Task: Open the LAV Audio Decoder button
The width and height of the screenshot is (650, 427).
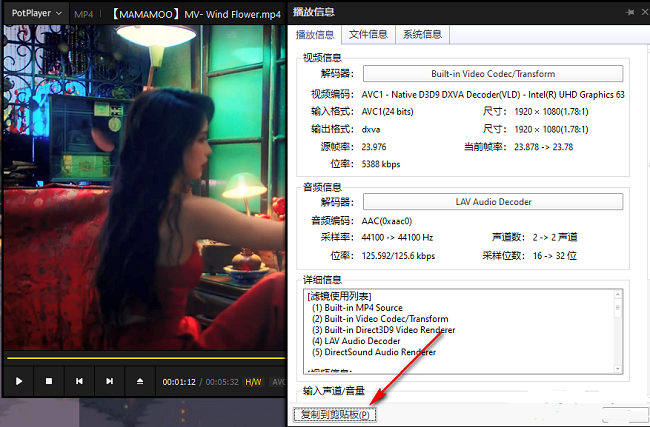Action: [x=493, y=202]
